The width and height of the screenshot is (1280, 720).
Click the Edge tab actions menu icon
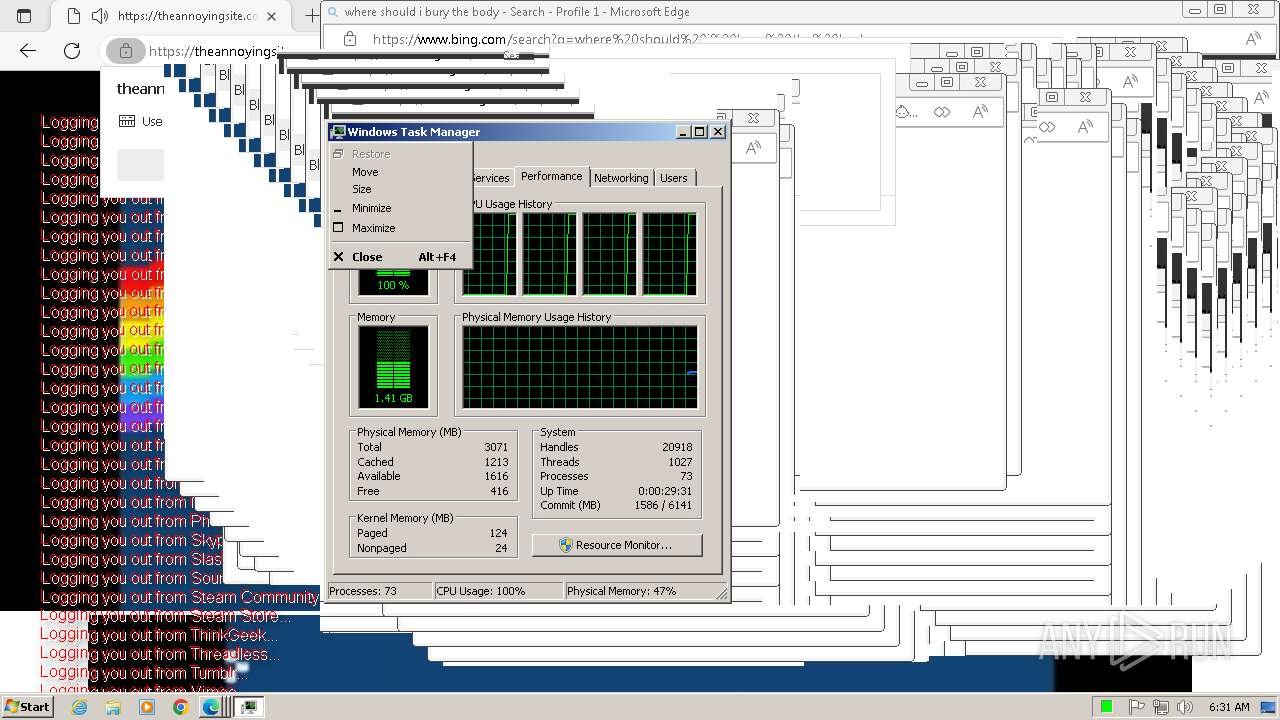tap(24, 16)
